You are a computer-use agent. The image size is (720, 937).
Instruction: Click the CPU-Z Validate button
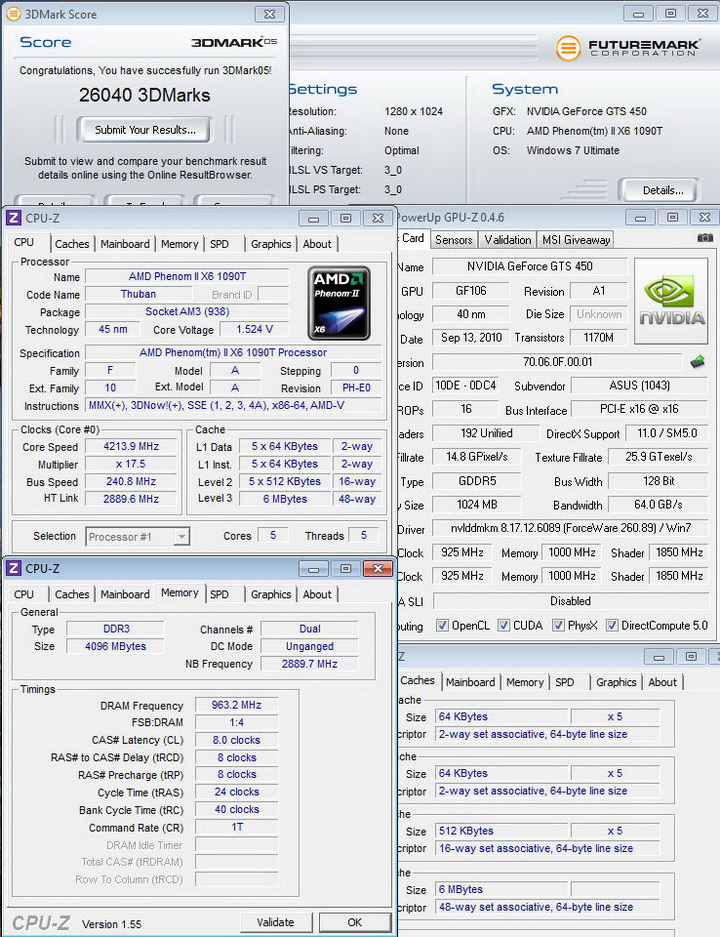click(x=275, y=922)
